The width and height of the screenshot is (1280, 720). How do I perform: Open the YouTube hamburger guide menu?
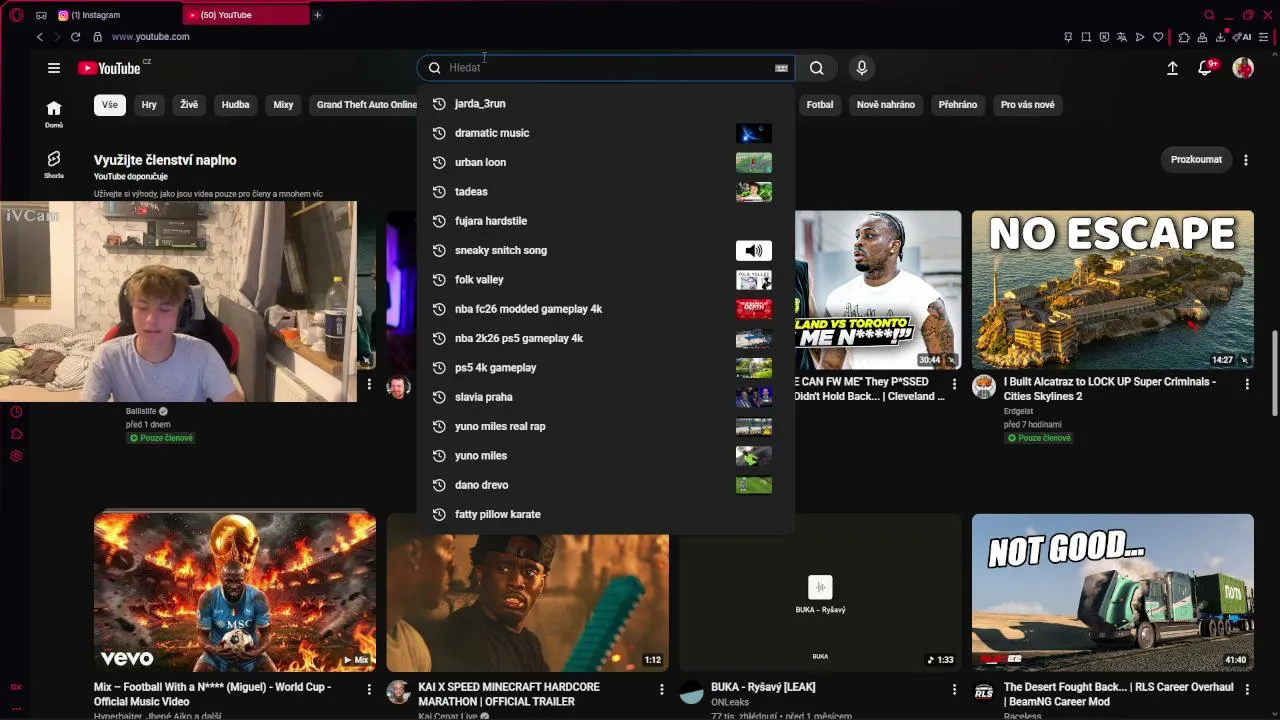coord(54,68)
